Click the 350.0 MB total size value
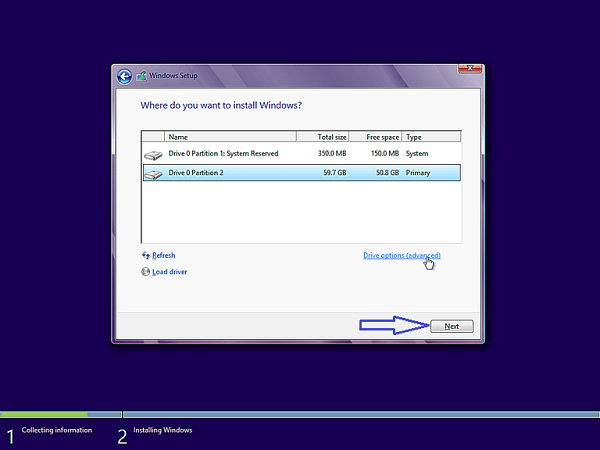 click(332, 153)
